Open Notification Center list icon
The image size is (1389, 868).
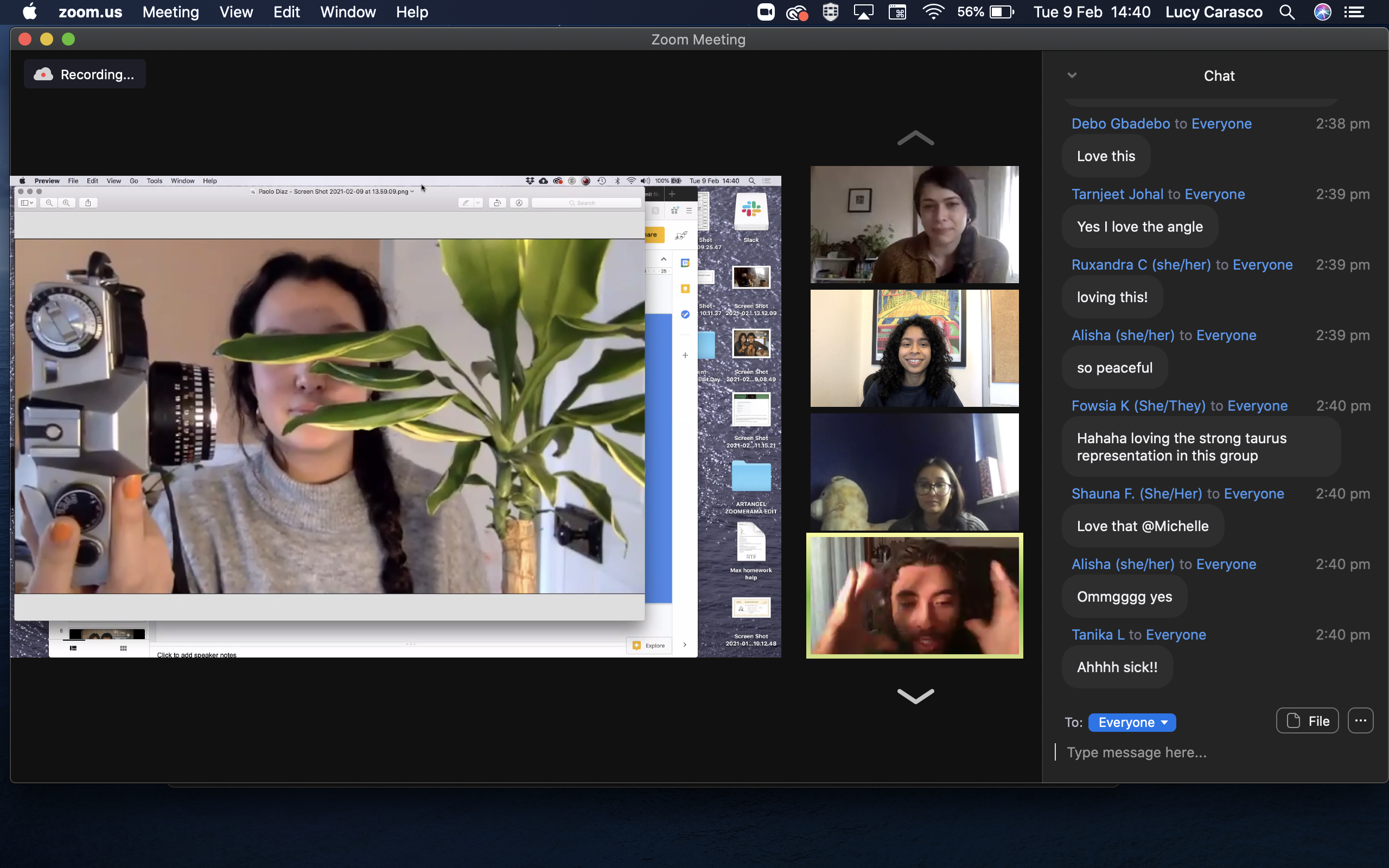[1355, 12]
